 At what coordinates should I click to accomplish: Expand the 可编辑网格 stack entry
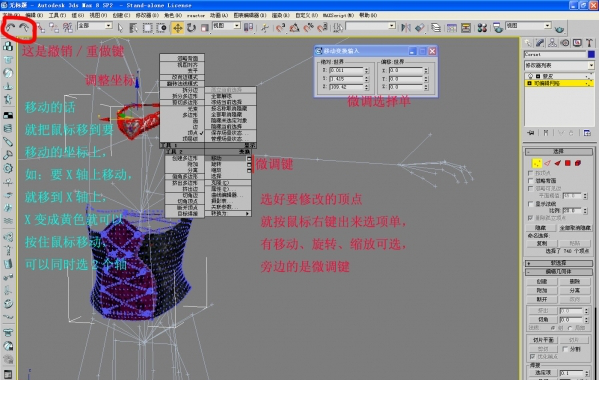(x=529, y=83)
